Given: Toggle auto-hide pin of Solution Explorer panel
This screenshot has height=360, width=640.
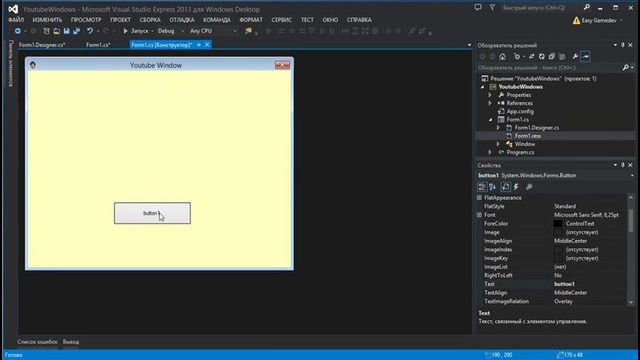Looking at the screenshot, I should click(623, 45).
